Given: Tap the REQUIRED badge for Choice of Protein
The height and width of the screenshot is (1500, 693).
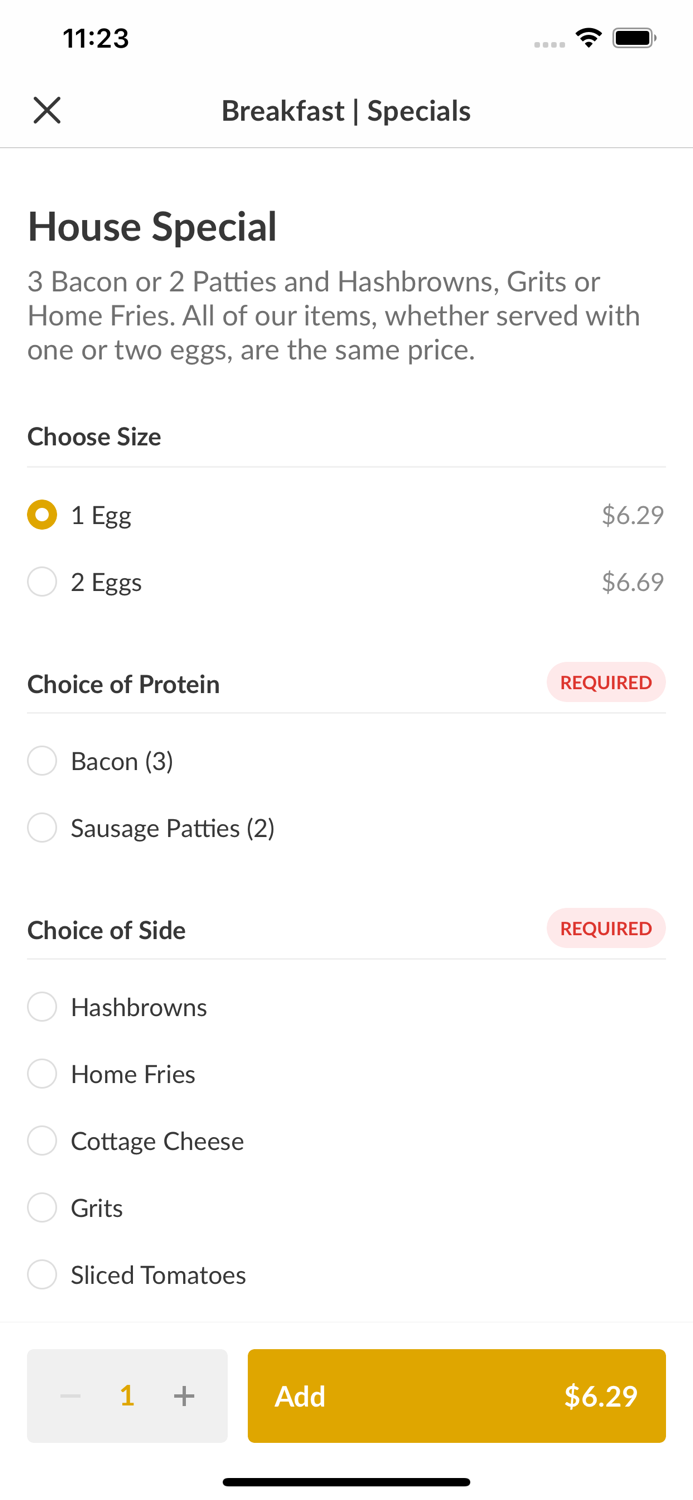Looking at the screenshot, I should click(605, 682).
